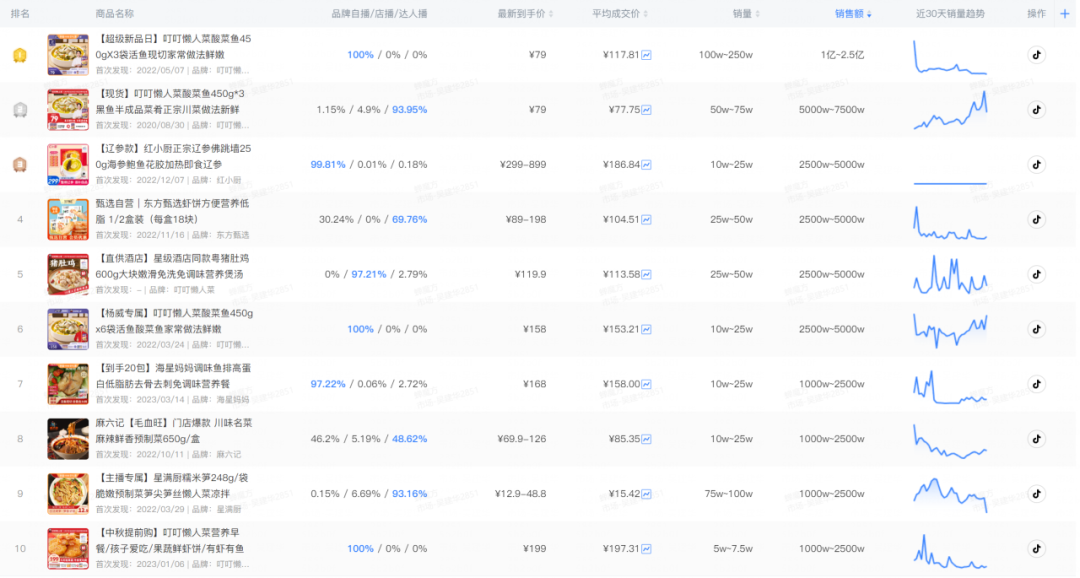
Task: Click the plus icon in header
Action: coord(1067,14)
